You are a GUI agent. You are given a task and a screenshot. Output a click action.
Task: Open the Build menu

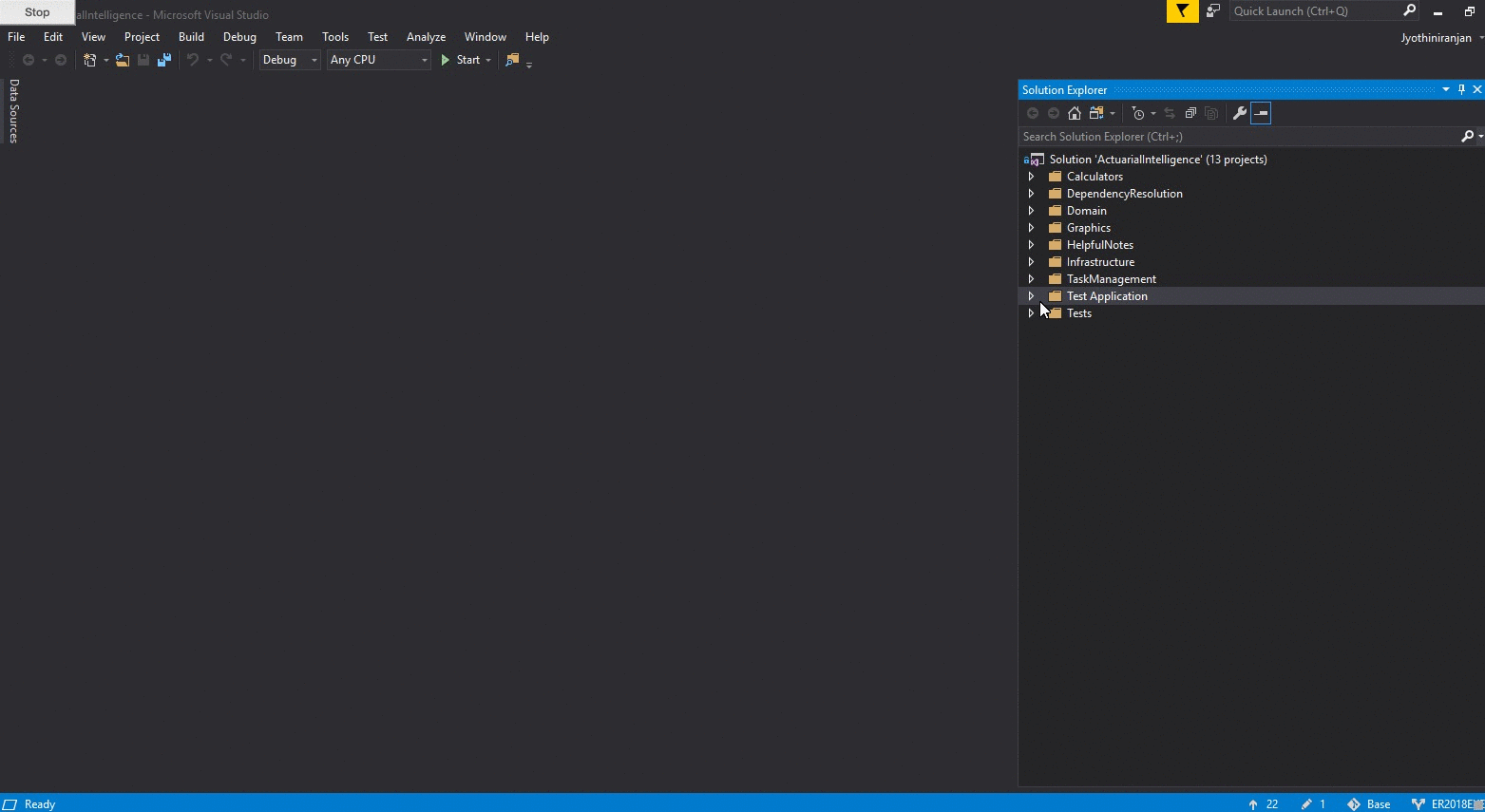click(x=191, y=37)
